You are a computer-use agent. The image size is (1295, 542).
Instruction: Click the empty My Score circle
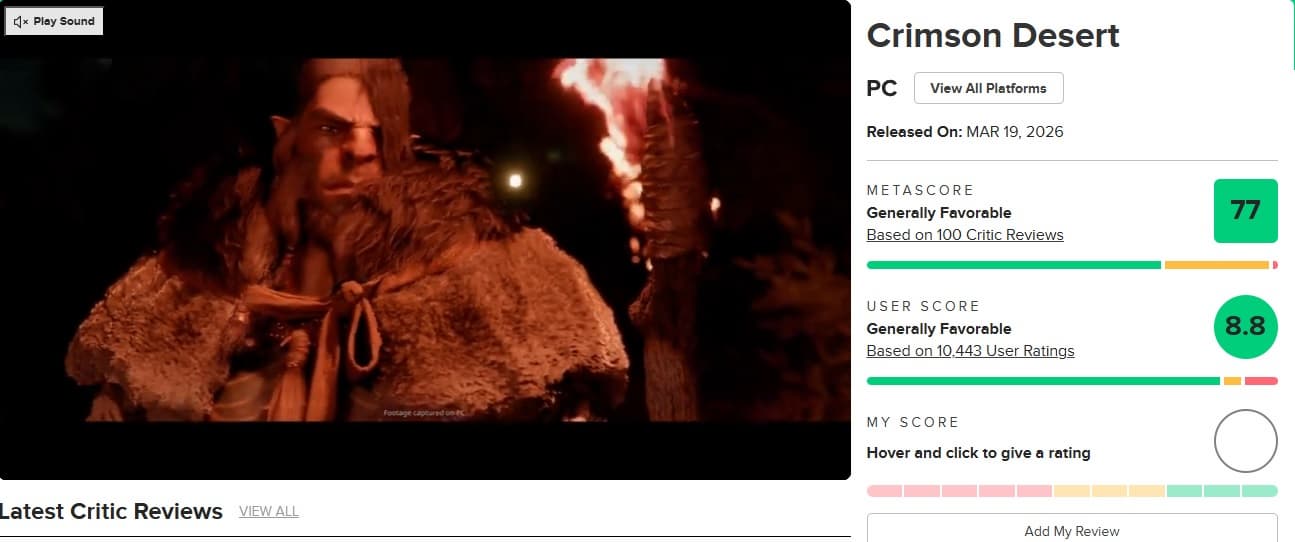[1245, 441]
